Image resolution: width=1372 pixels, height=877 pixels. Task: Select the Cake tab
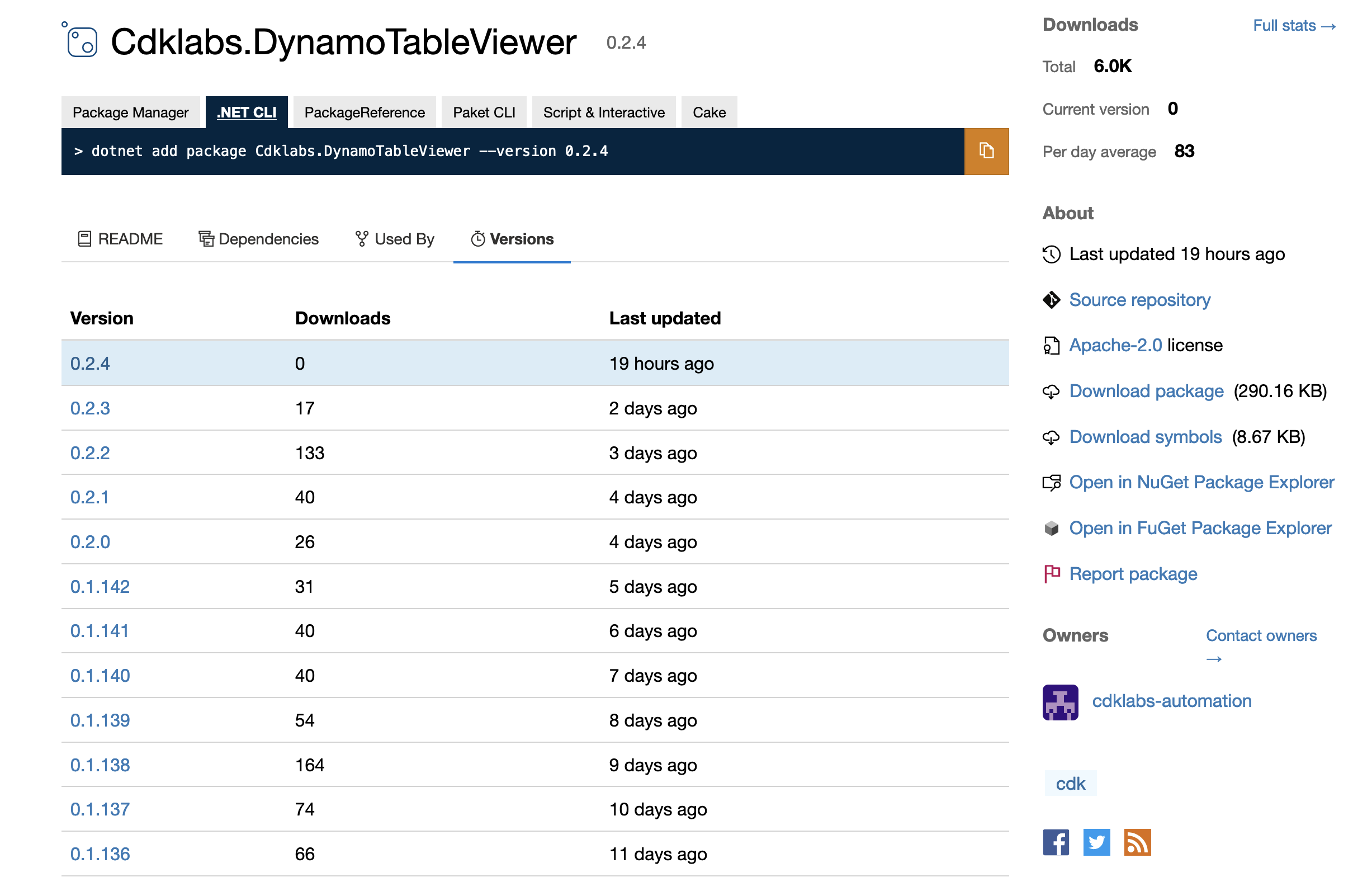(x=709, y=112)
